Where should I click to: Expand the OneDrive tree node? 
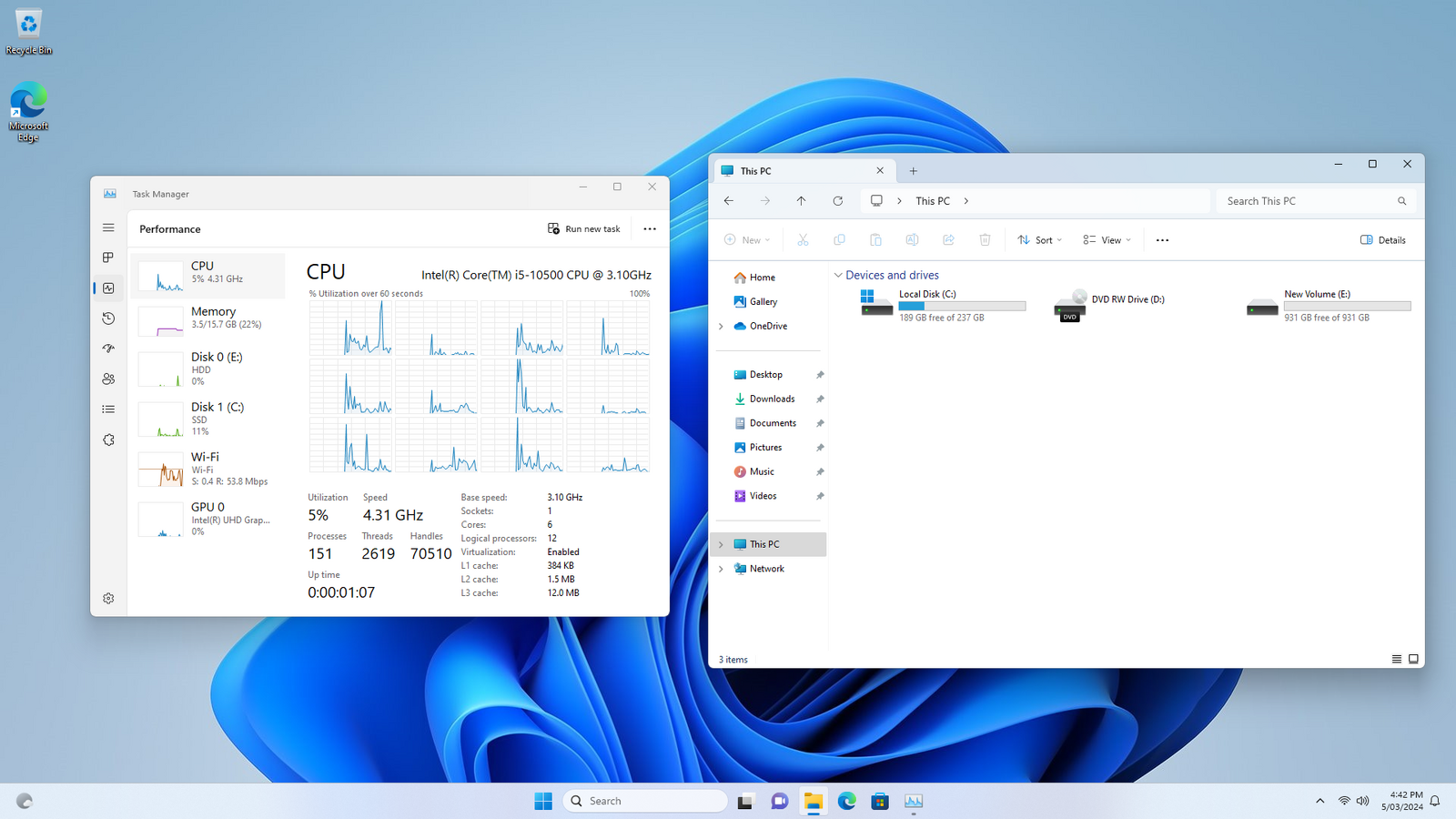(721, 326)
